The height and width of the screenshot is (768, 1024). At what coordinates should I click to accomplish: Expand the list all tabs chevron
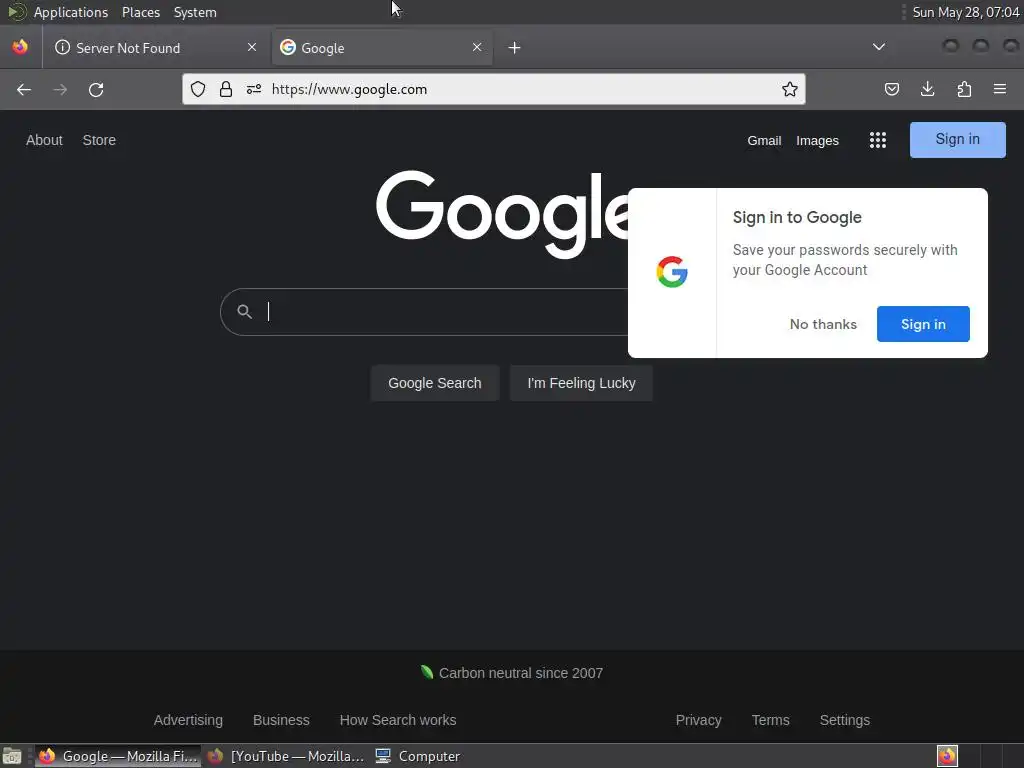(x=879, y=47)
